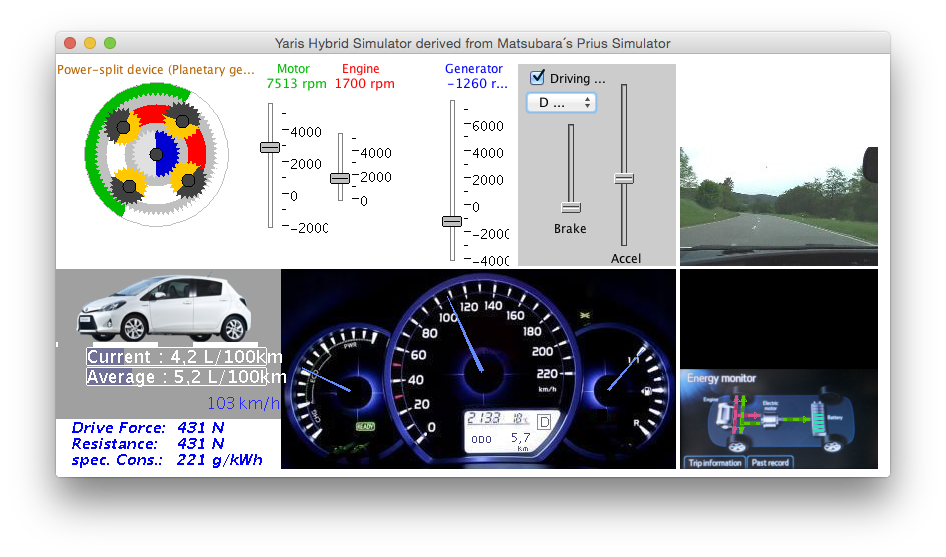Click the Motor 7513 rpm value
The height and width of the screenshot is (557, 946).
tap(296, 84)
